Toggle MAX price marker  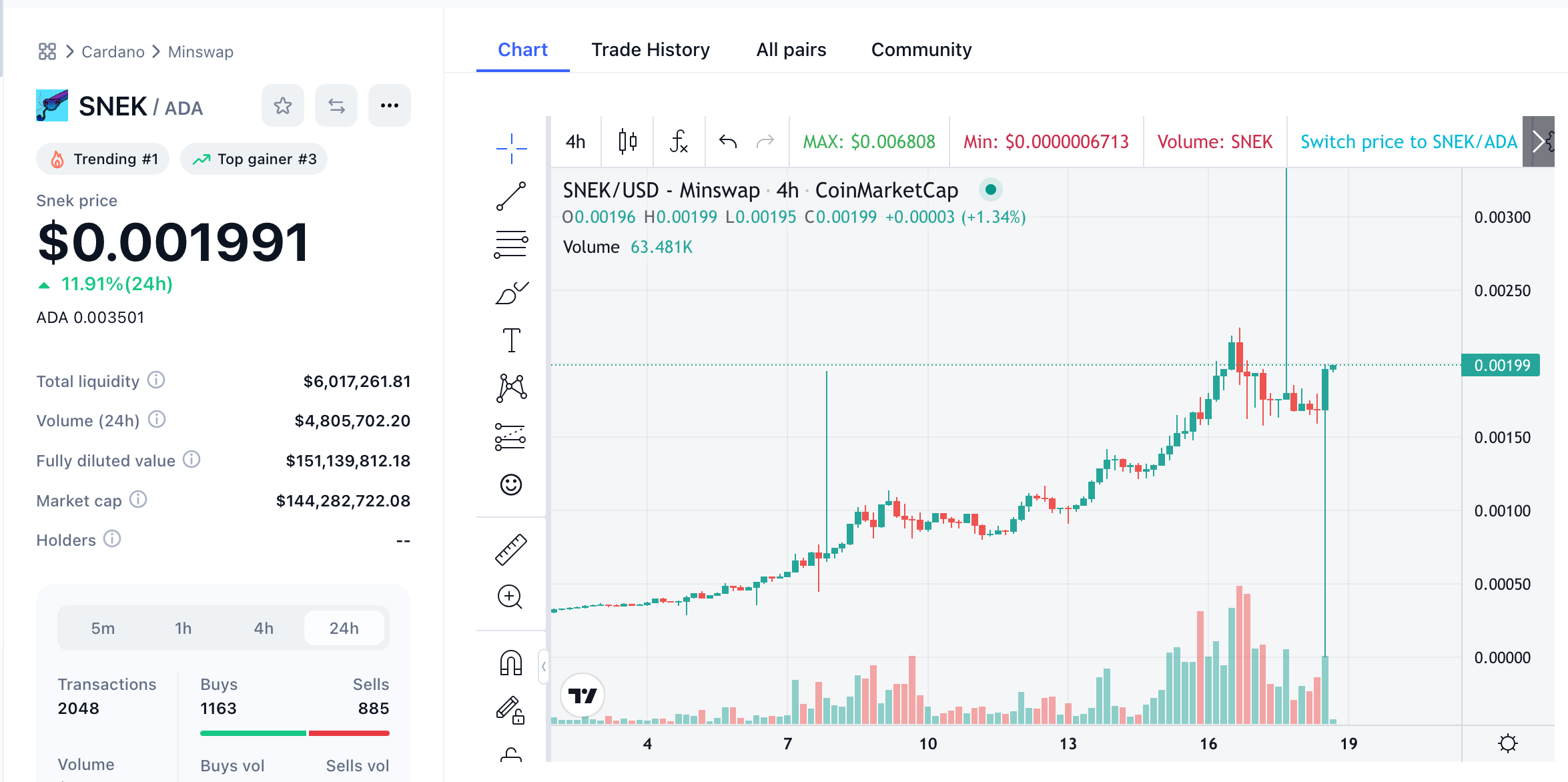tap(869, 141)
